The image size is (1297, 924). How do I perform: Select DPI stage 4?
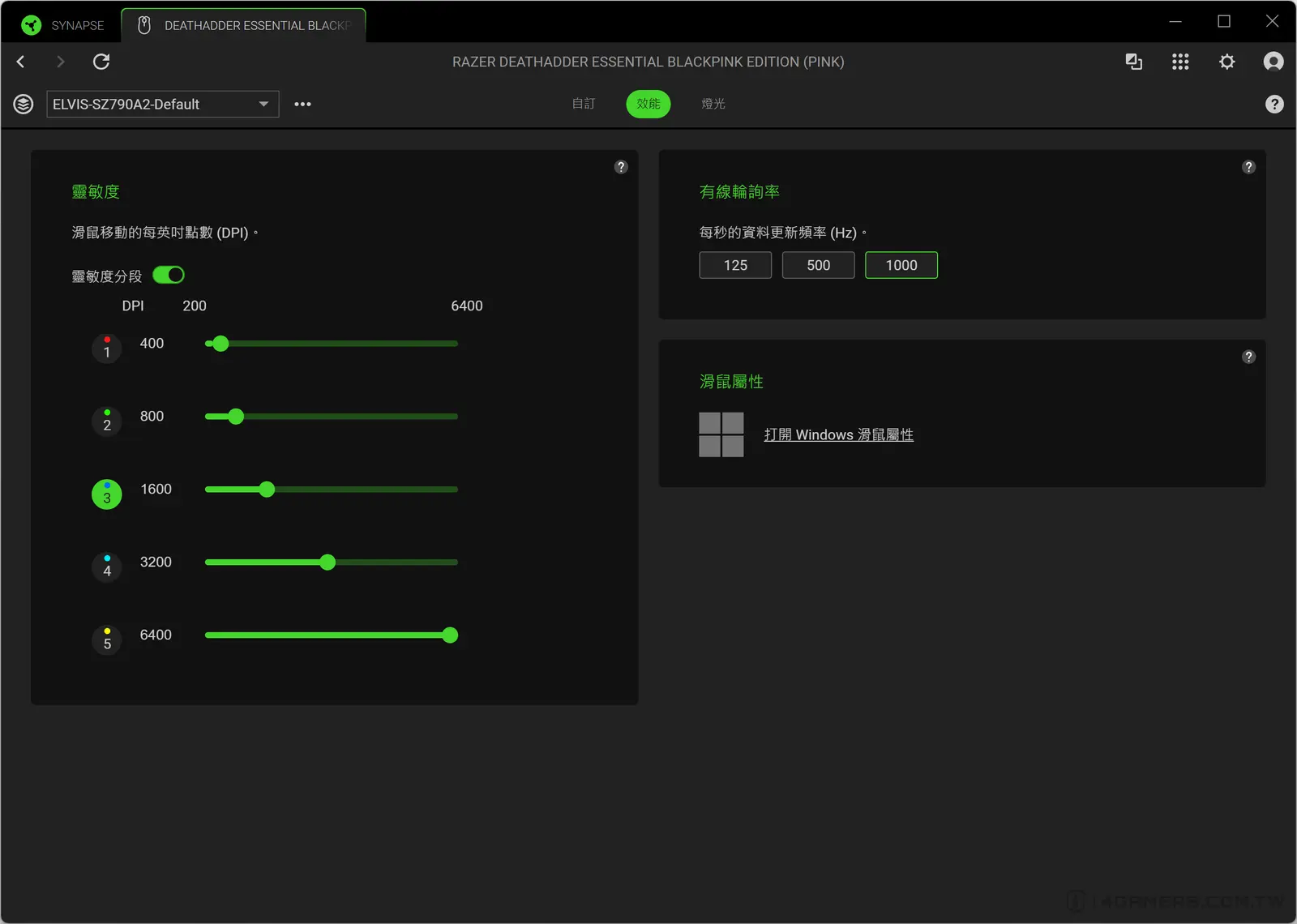pos(107,567)
